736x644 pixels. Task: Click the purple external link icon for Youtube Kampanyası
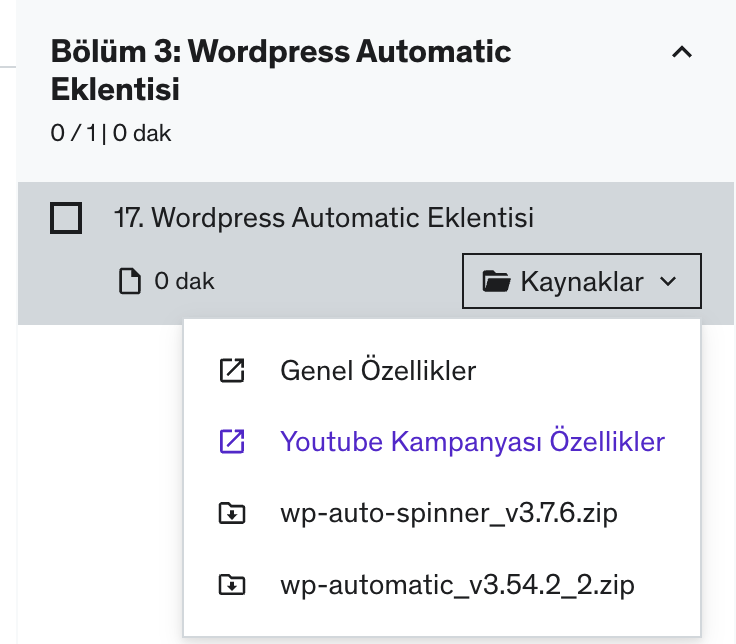[232, 442]
